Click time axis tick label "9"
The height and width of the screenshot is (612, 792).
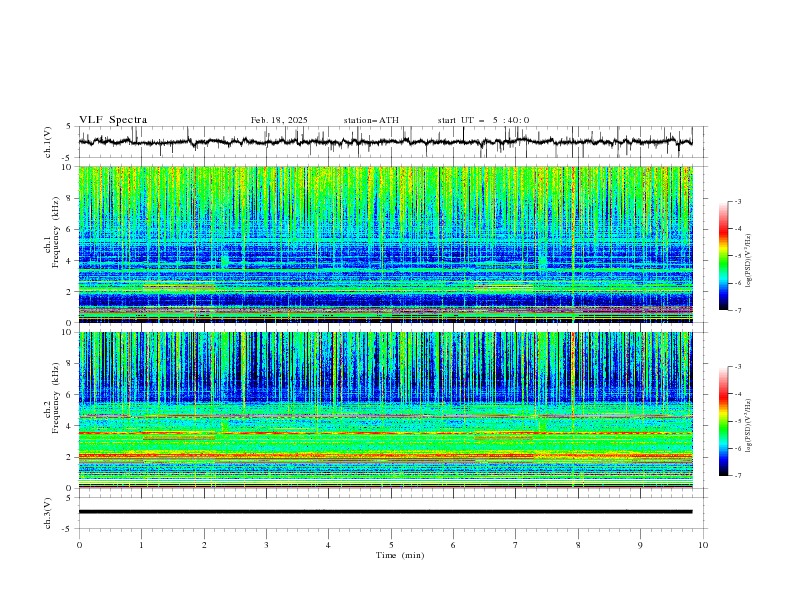click(640, 545)
